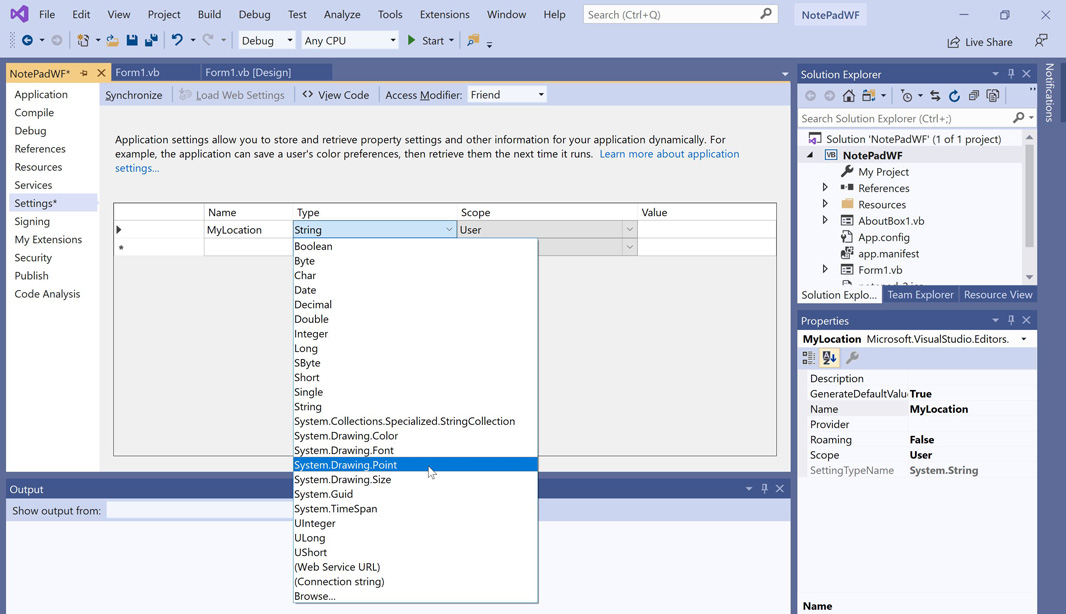Pin the Output panel with pushpin icon
The image size is (1066, 614).
click(764, 489)
